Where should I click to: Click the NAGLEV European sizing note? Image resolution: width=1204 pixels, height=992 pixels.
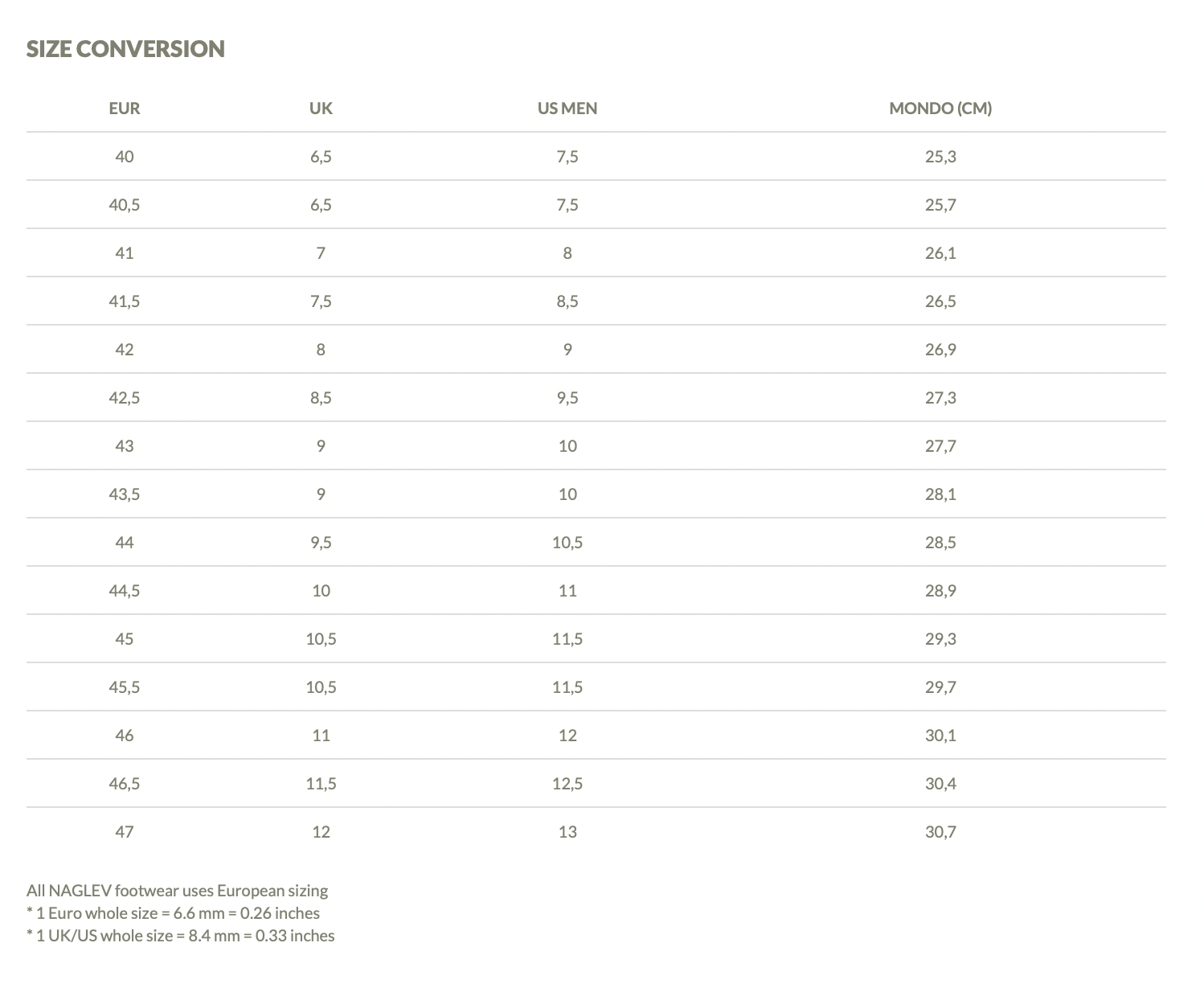tap(178, 890)
